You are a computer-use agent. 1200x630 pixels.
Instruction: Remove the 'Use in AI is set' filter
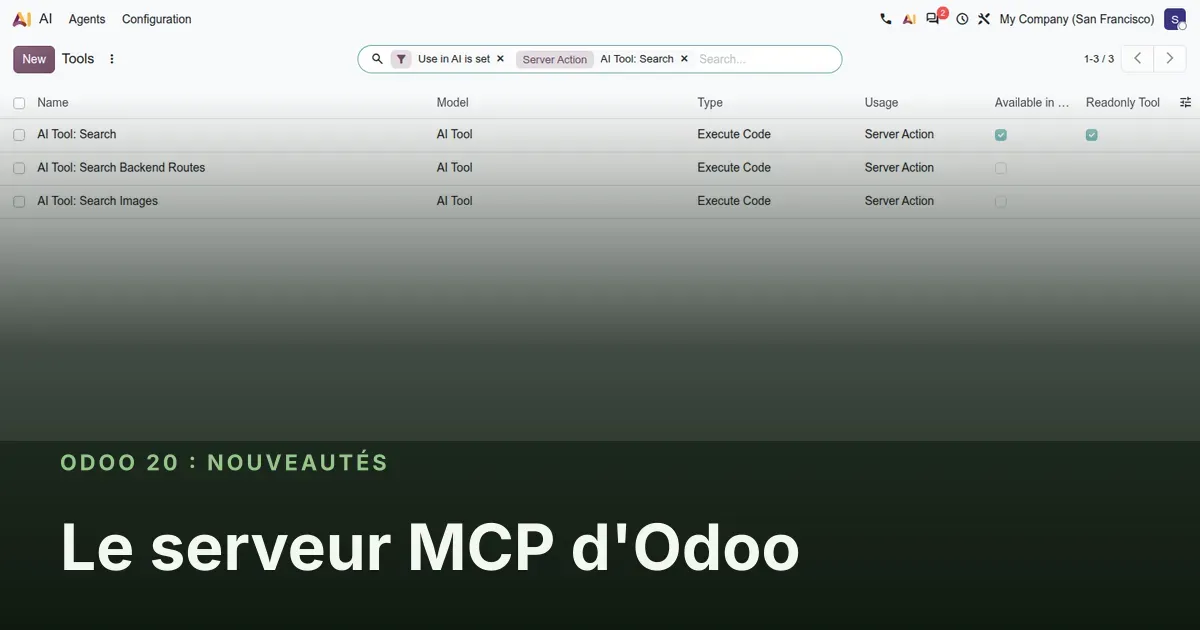[x=500, y=59]
